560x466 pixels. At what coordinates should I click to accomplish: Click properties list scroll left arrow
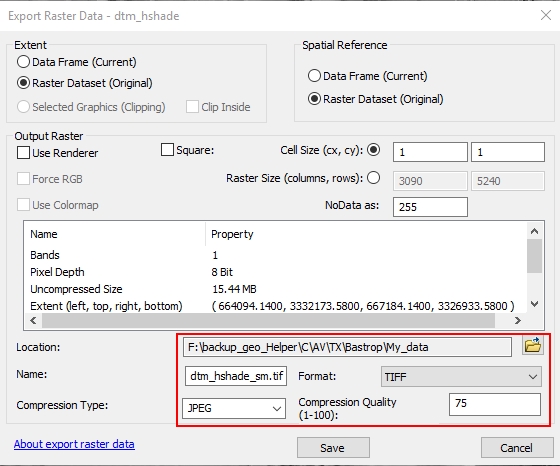pos(33,320)
